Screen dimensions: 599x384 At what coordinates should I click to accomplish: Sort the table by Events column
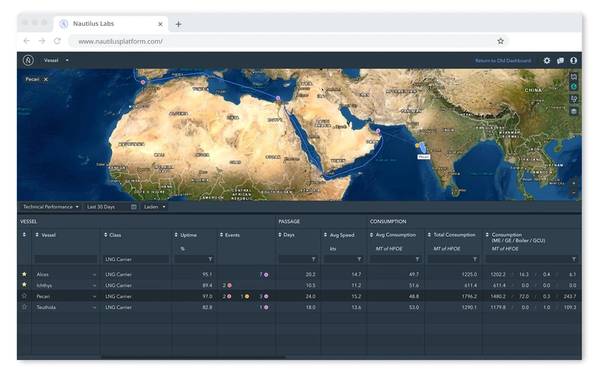221,235
